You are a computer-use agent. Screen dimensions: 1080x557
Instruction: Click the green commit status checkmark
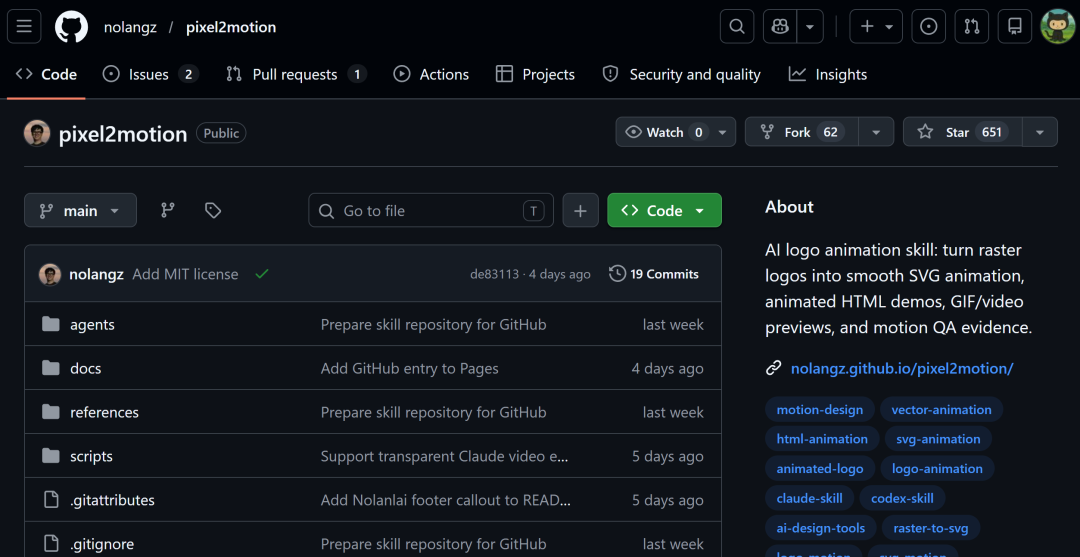(x=262, y=274)
